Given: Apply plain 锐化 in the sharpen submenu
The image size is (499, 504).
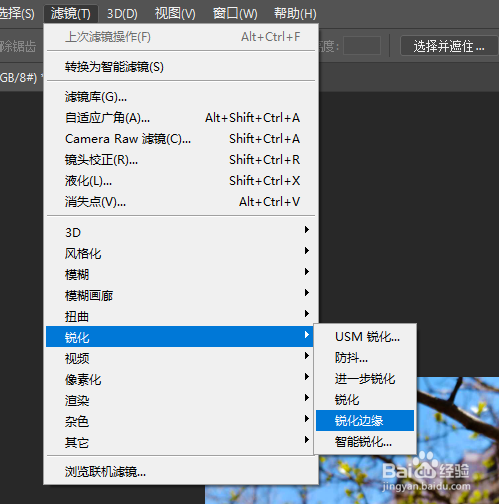Looking at the screenshot, I should pyautogui.click(x=365, y=400).
